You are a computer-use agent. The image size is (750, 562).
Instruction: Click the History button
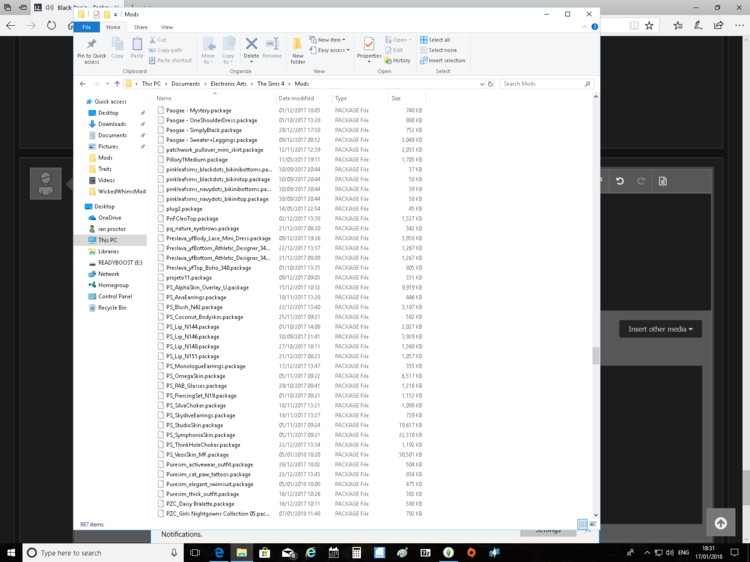tap(397, 61)
